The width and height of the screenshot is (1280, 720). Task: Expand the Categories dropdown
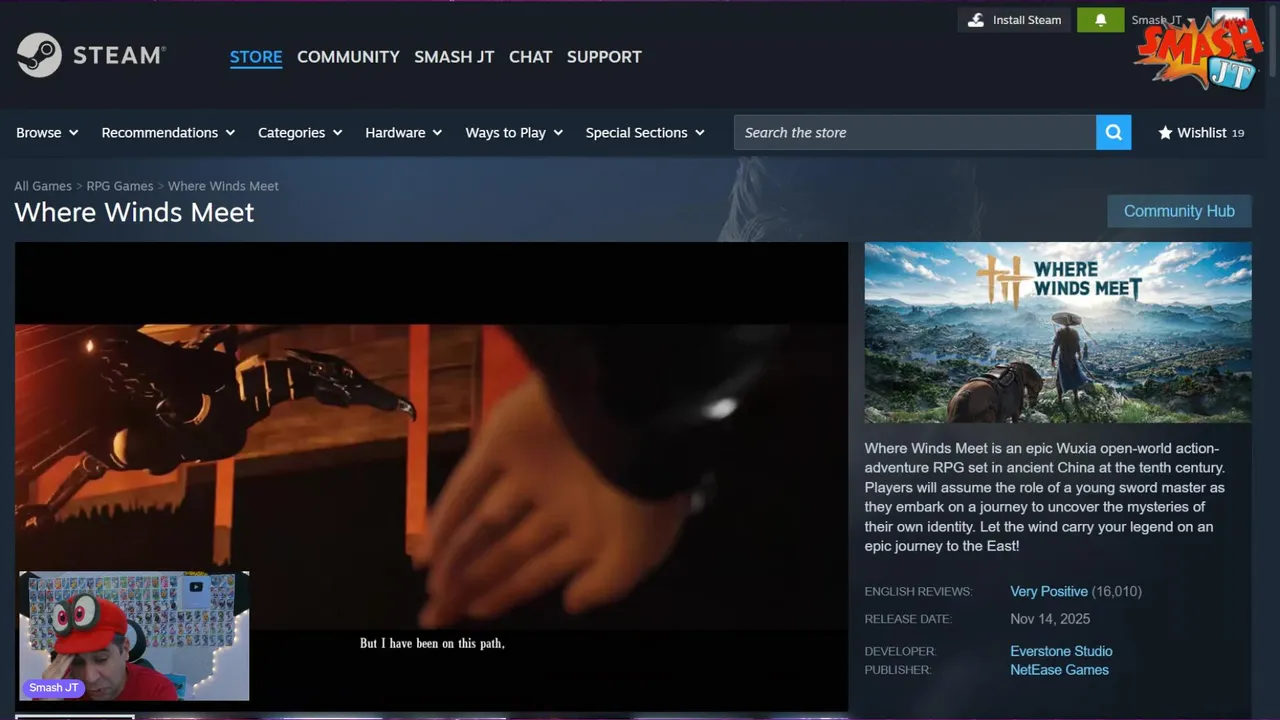pos(300,132)
